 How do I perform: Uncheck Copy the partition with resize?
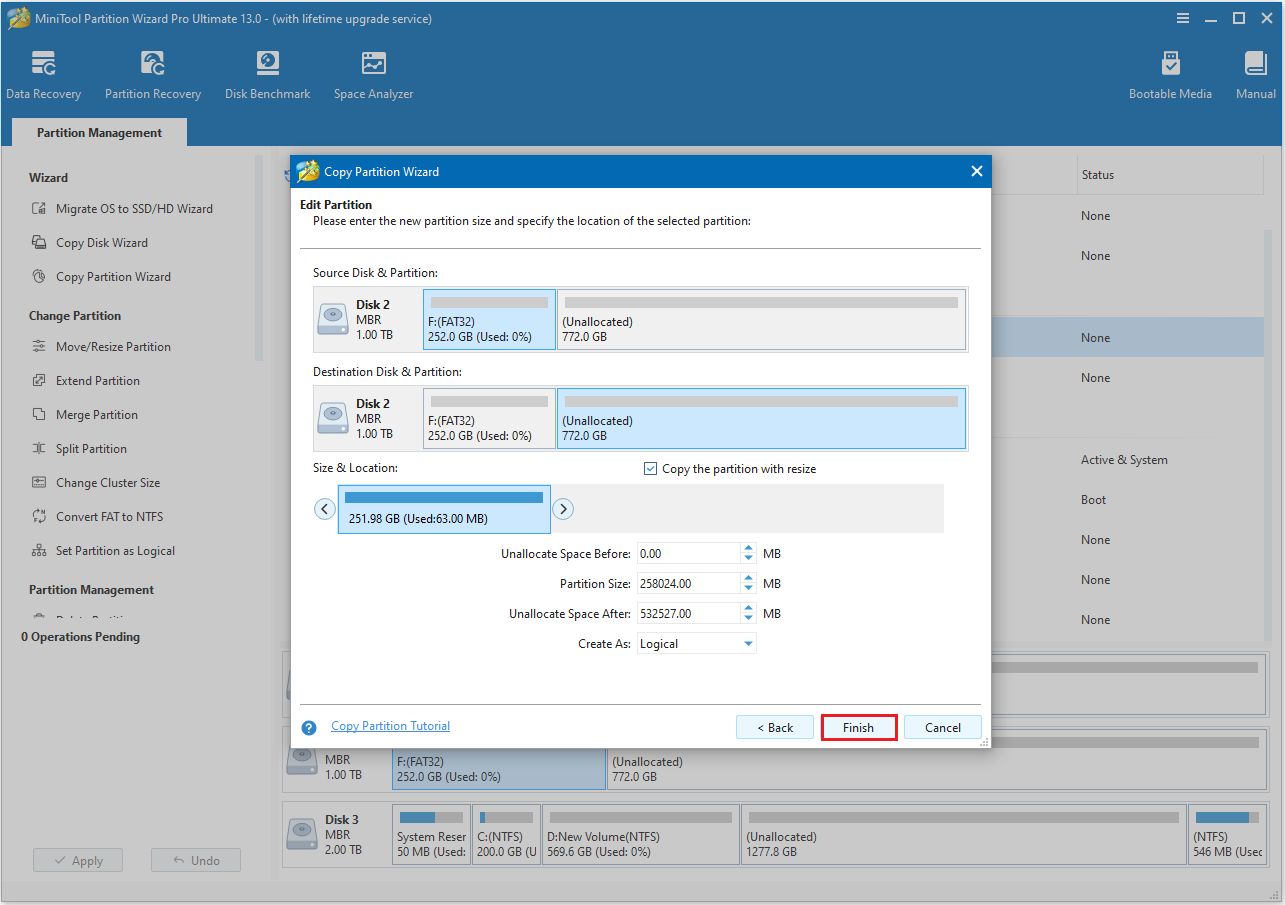[650, 468]
